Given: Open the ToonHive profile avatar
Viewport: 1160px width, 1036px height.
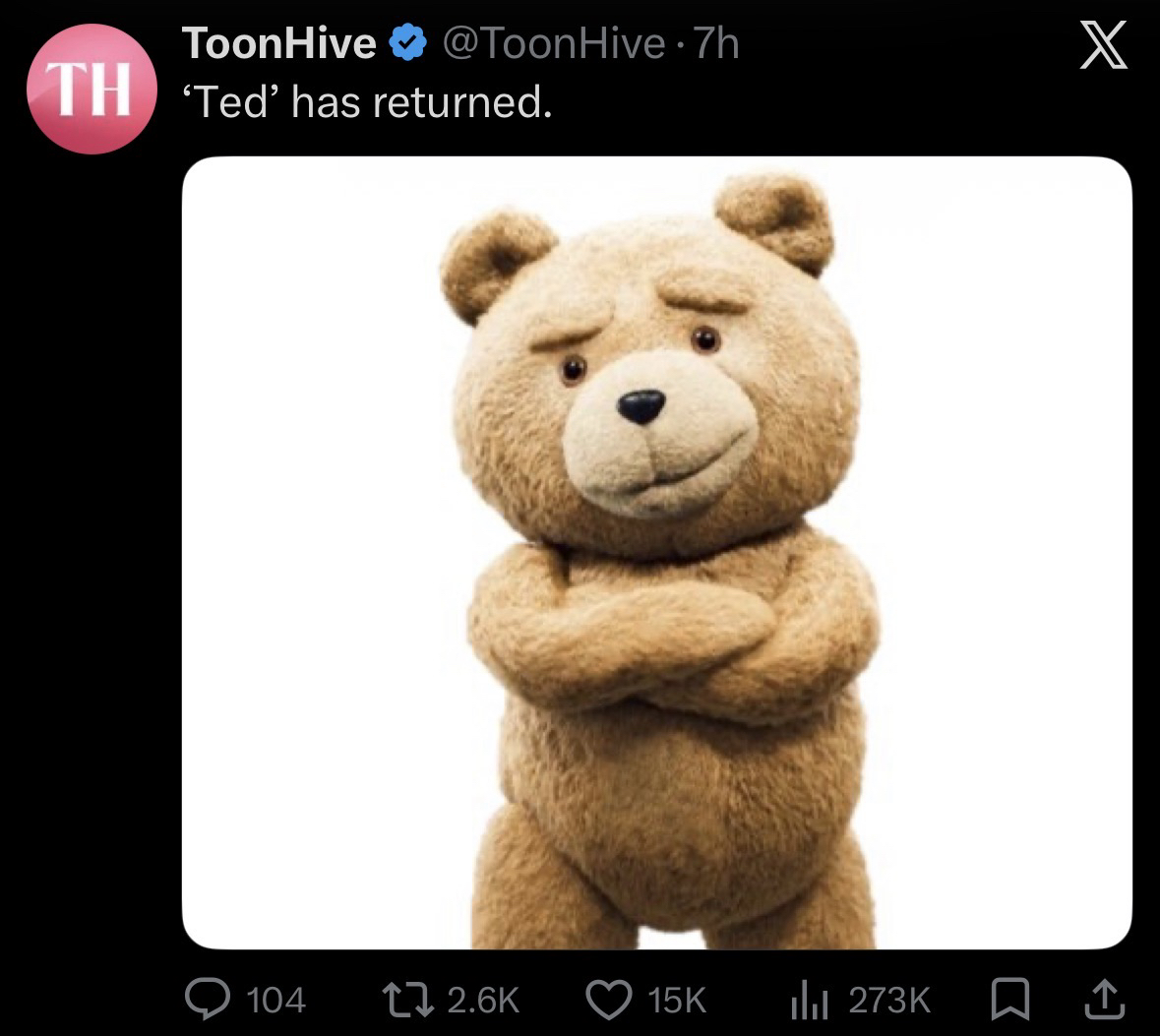Looking at the screenshot, I should click(x=93, y=91).
